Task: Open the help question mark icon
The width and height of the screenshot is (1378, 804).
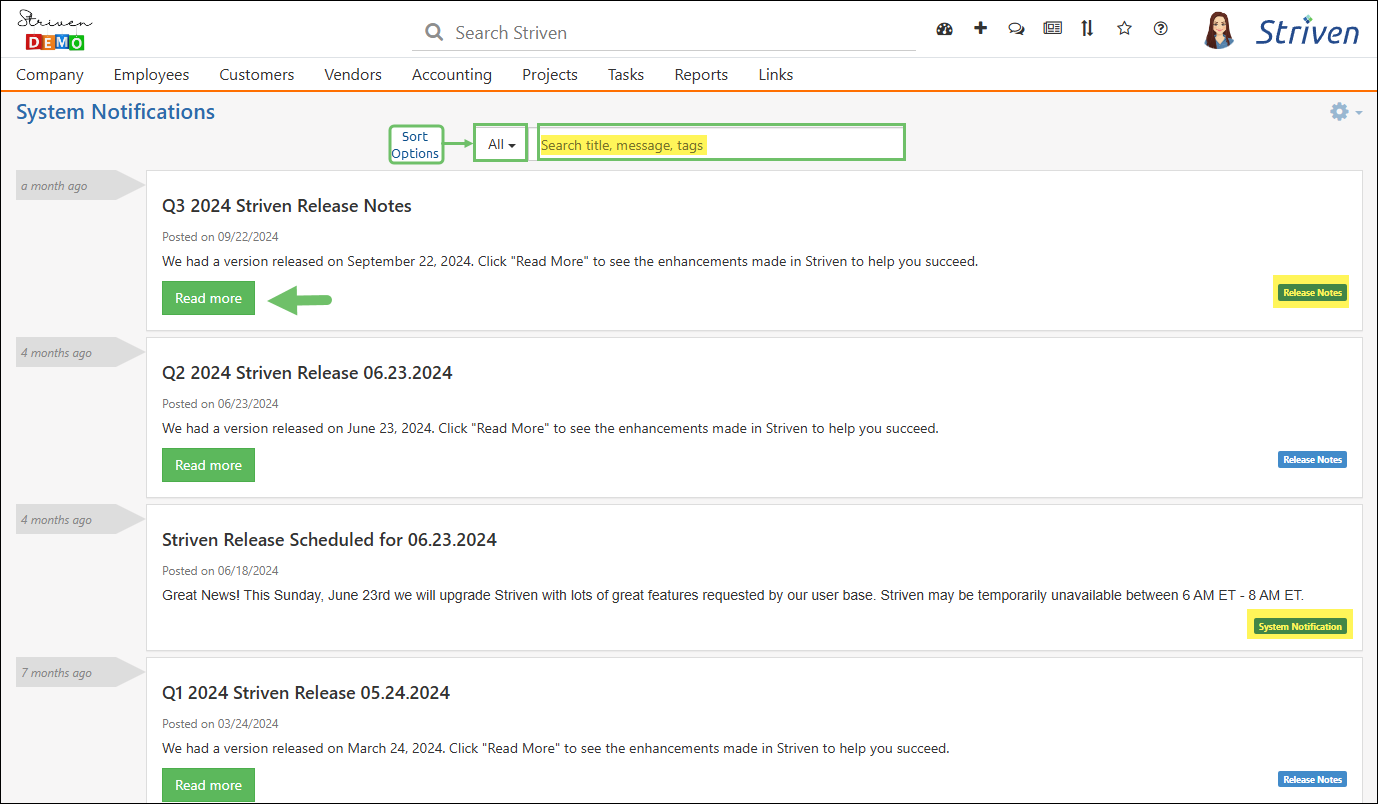Action: tap(1160, 28)
